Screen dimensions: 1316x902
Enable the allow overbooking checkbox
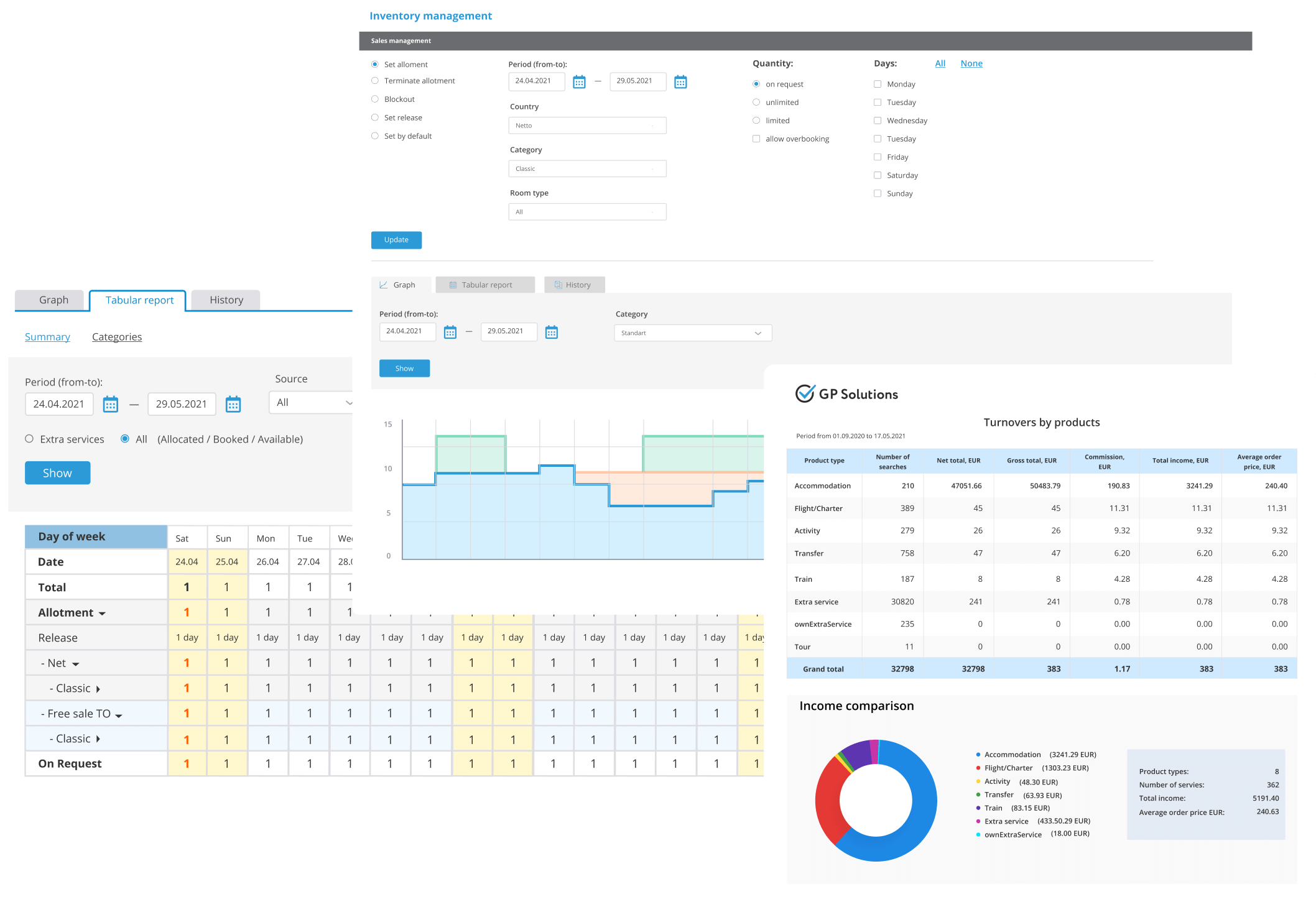(x=756, y=139)
